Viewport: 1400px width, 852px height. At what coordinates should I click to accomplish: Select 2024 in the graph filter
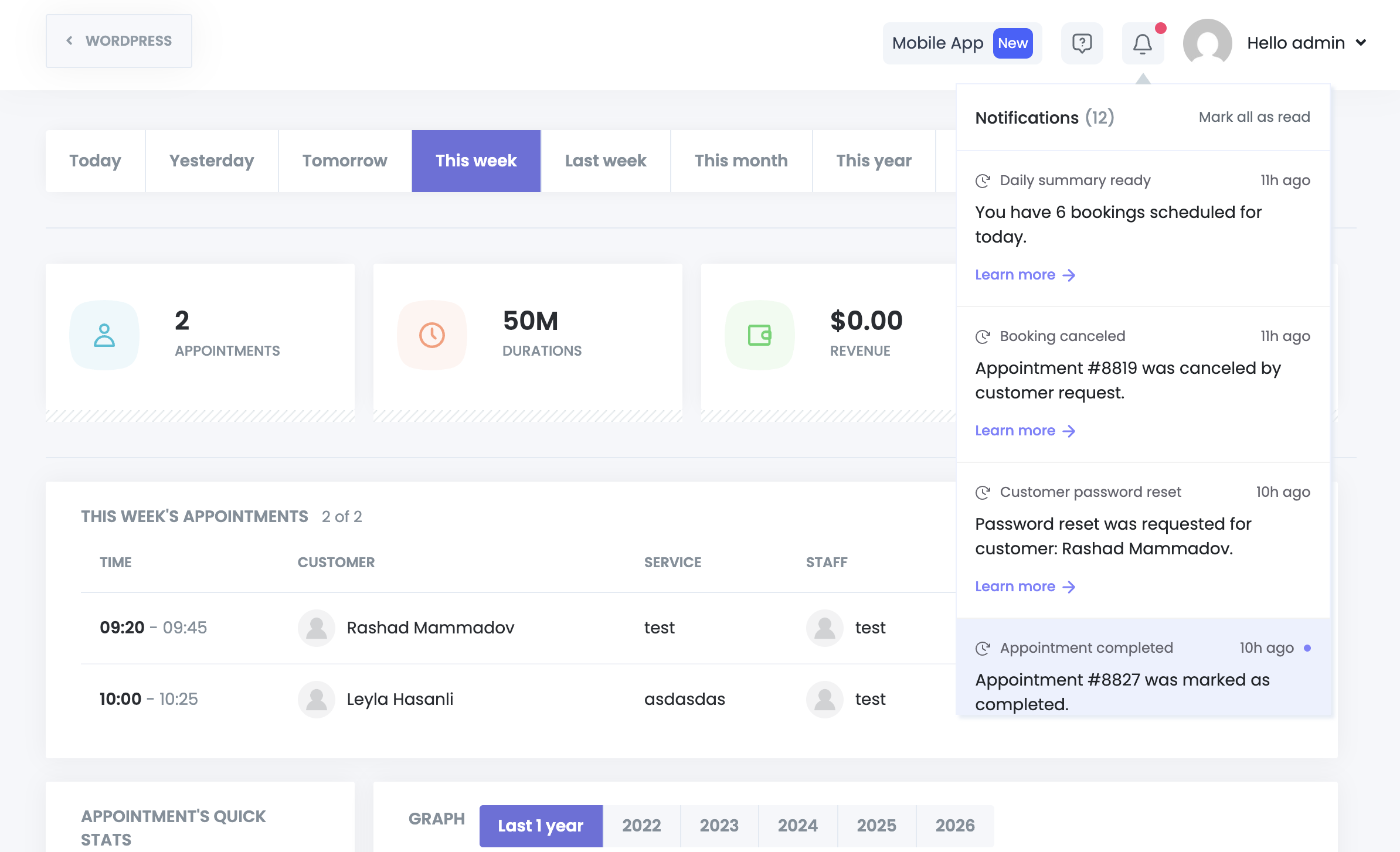click(797, 826)
